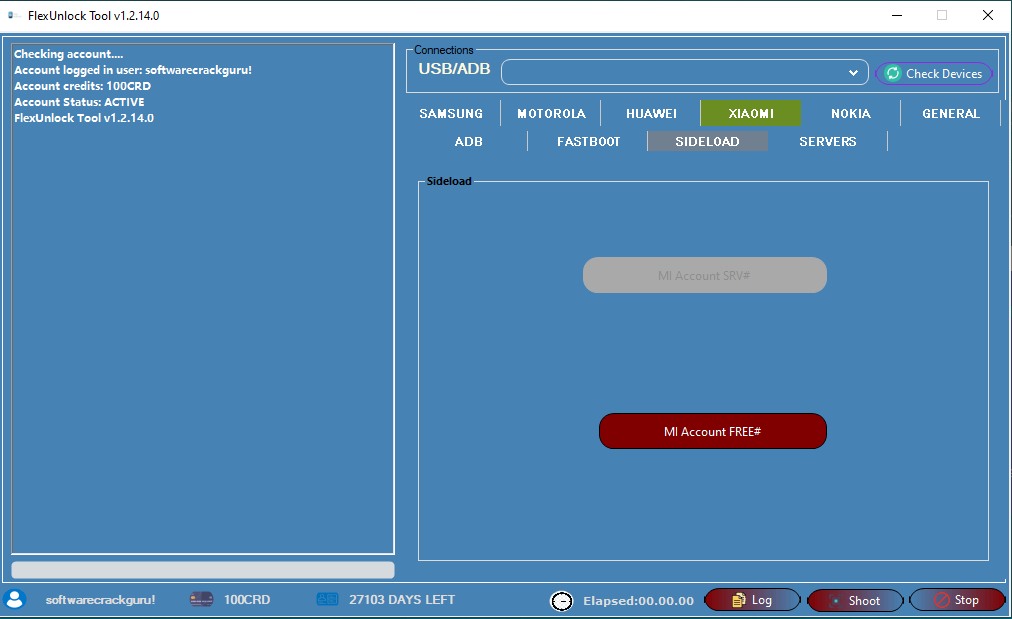Click the elapsed time clock icon
1012x619 pixels.
(562, 601)
